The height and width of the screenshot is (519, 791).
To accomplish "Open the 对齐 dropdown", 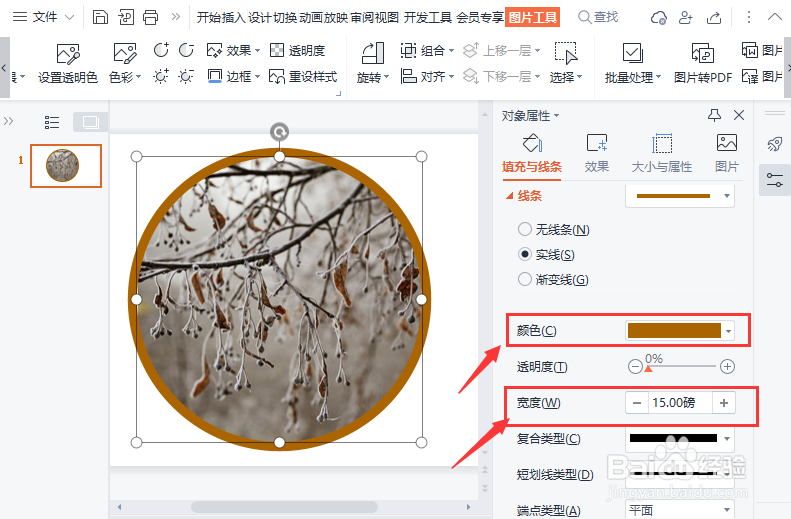I will (427, 77).
